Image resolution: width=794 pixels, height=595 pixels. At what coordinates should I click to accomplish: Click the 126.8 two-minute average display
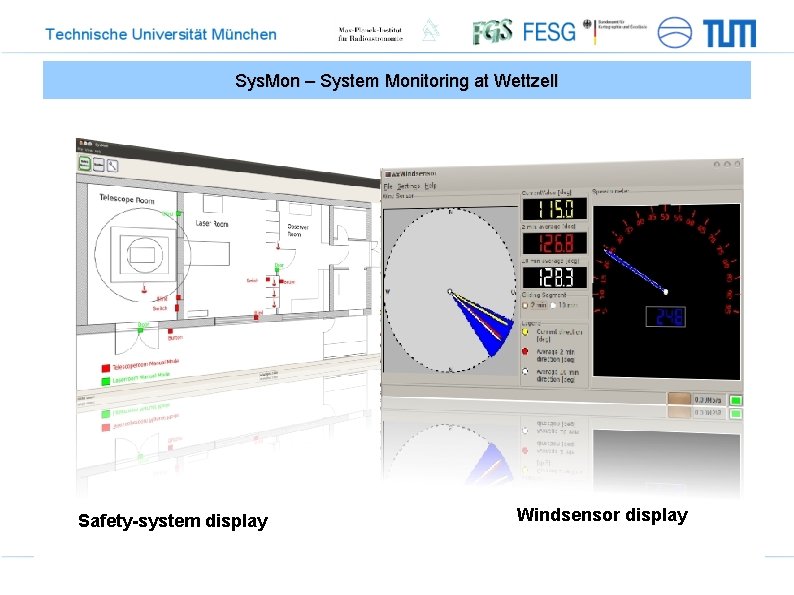(x=554, y=243)
